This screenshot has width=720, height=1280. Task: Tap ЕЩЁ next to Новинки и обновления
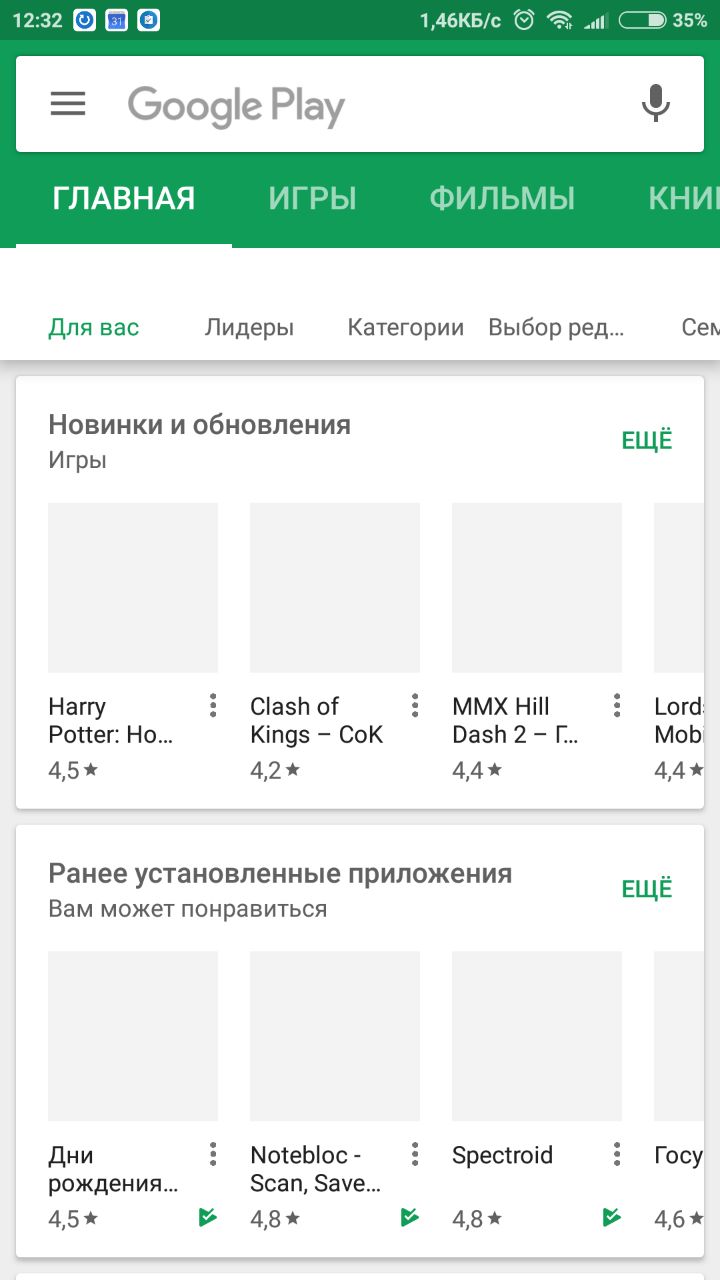(647, 441)
